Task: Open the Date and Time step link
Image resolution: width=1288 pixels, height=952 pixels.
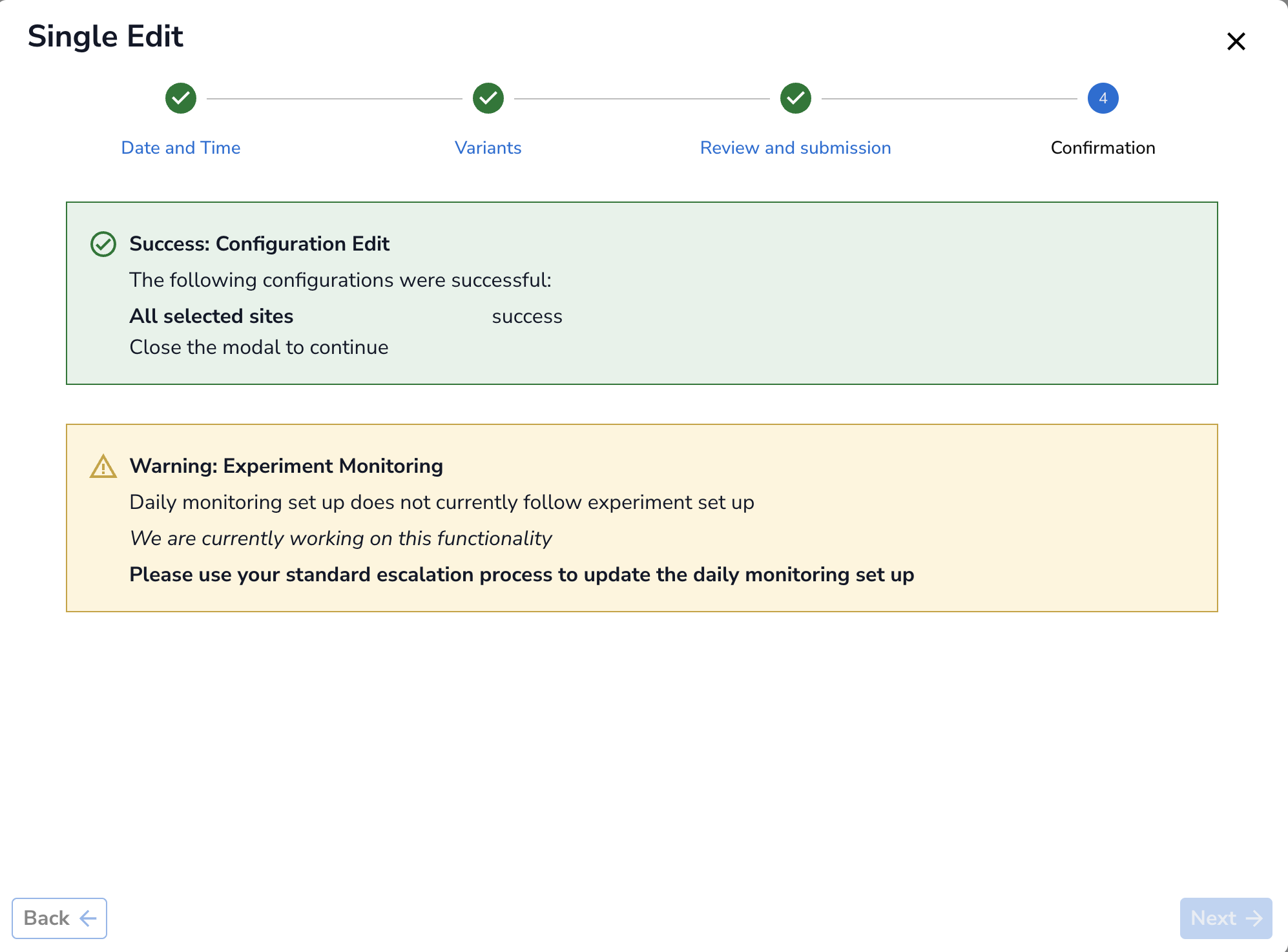Action: [181, 148]
